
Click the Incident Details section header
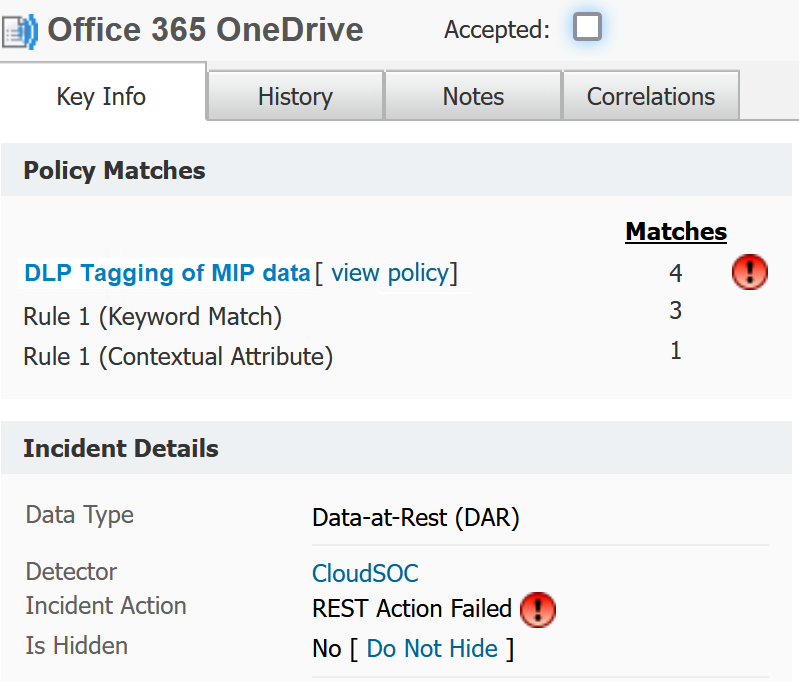(x=121, y=448)
